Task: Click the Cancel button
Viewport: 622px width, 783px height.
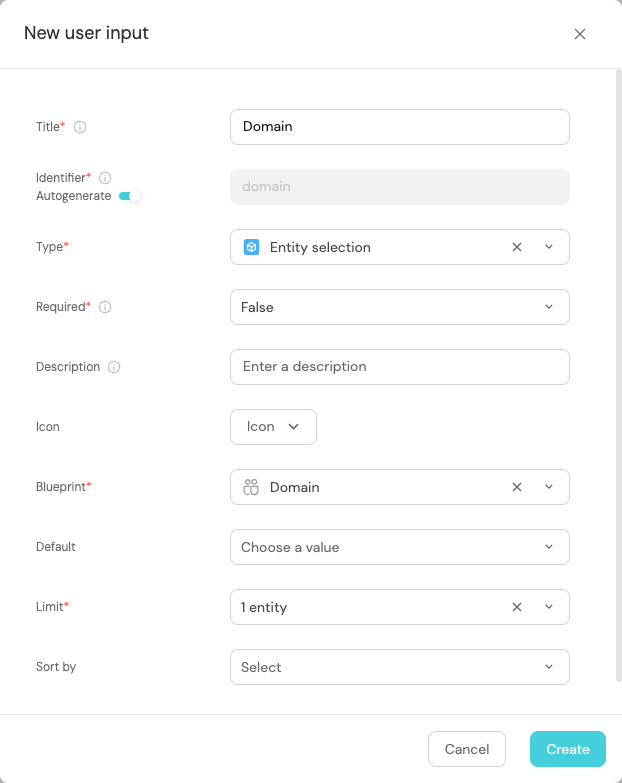Action: pos(467,749)
